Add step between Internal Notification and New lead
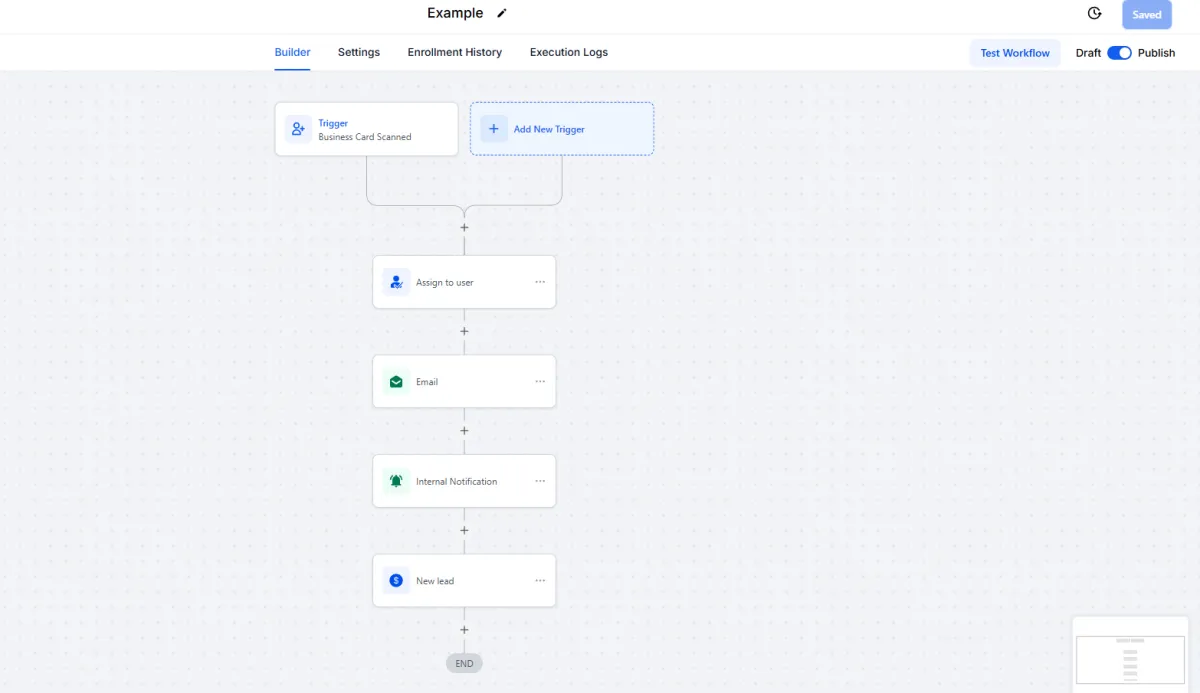 click(464, 530)
